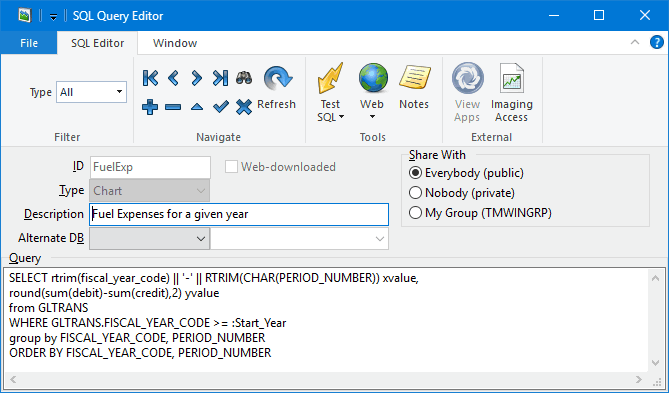Choose Everybody (public) sharing
The width and height of the screenshot is (669, 393).
pyautogui.click(x=466, y=173)
